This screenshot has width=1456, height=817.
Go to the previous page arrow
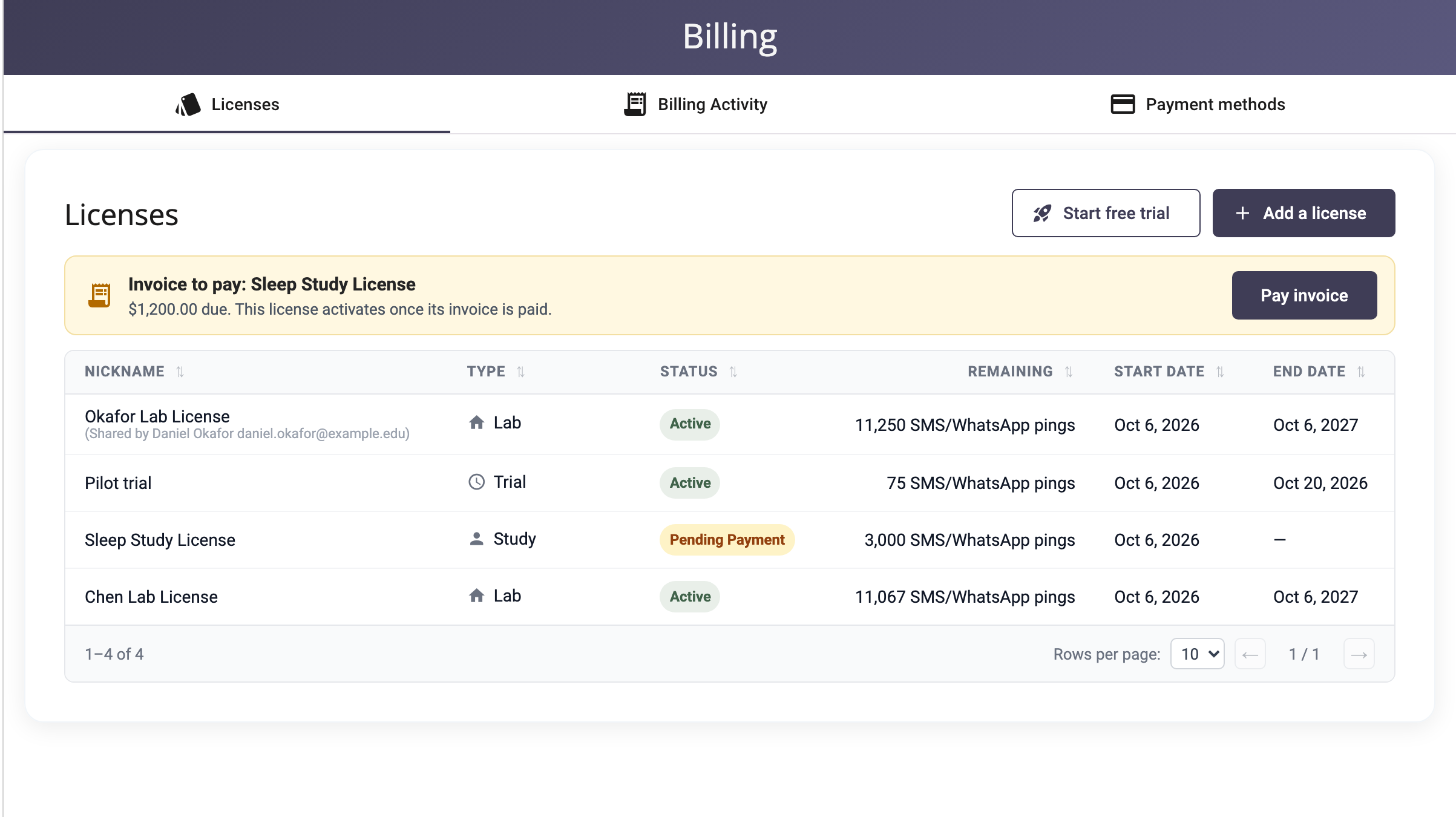1250,654
